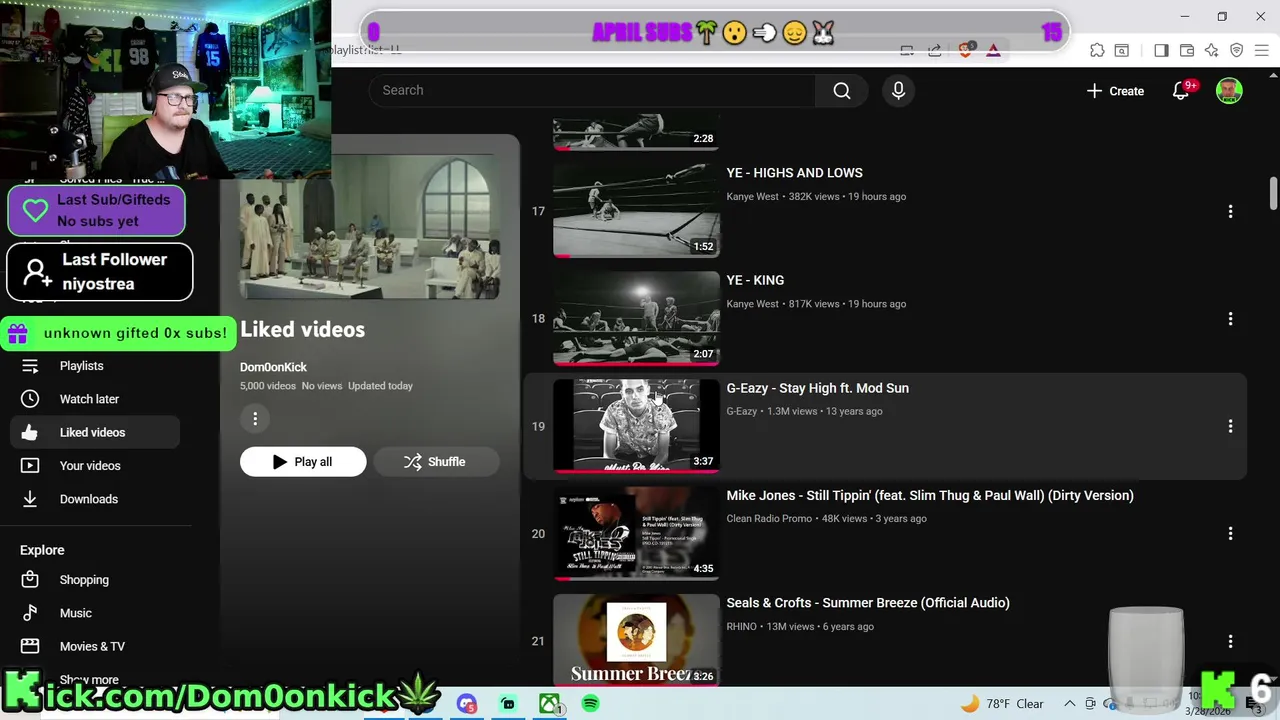Open Xbox app from the taskbar
Image resolution: width=1280 pixels, height=720 pixels.
550,704
